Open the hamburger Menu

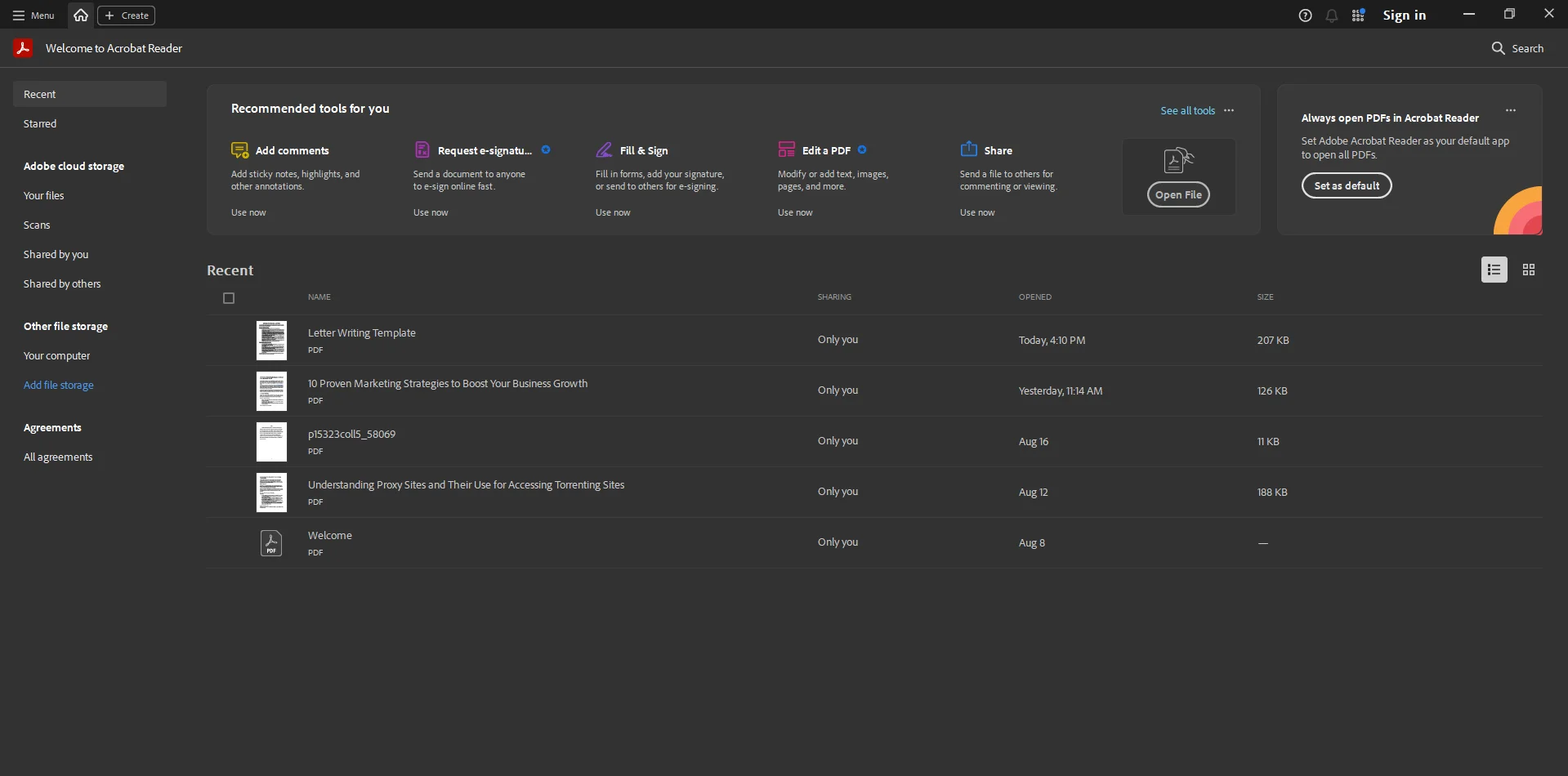[x=34, y=16]
